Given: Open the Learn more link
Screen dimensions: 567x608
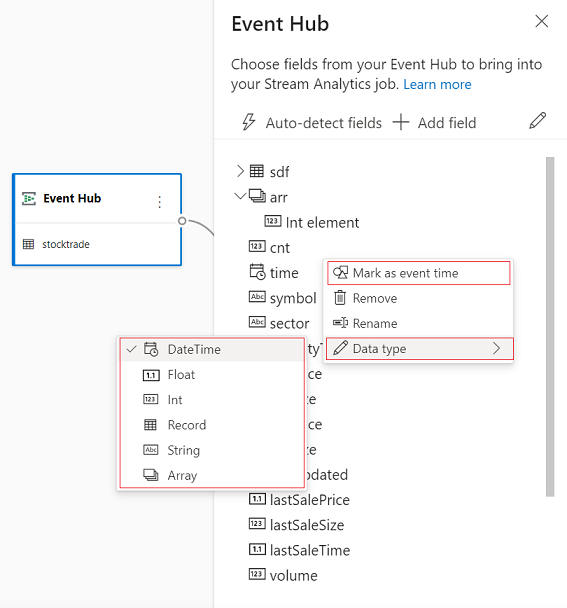Looking at the screenshot, I should point(437,85).
